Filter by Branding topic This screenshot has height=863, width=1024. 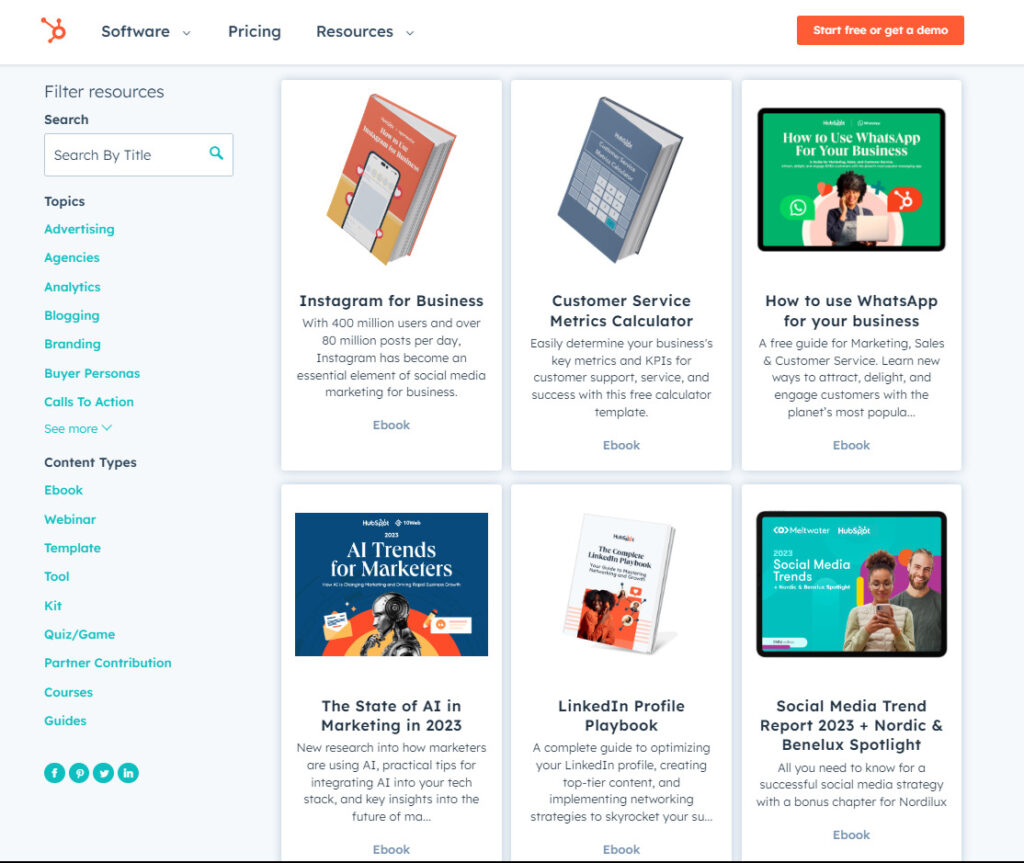[72, 344]
